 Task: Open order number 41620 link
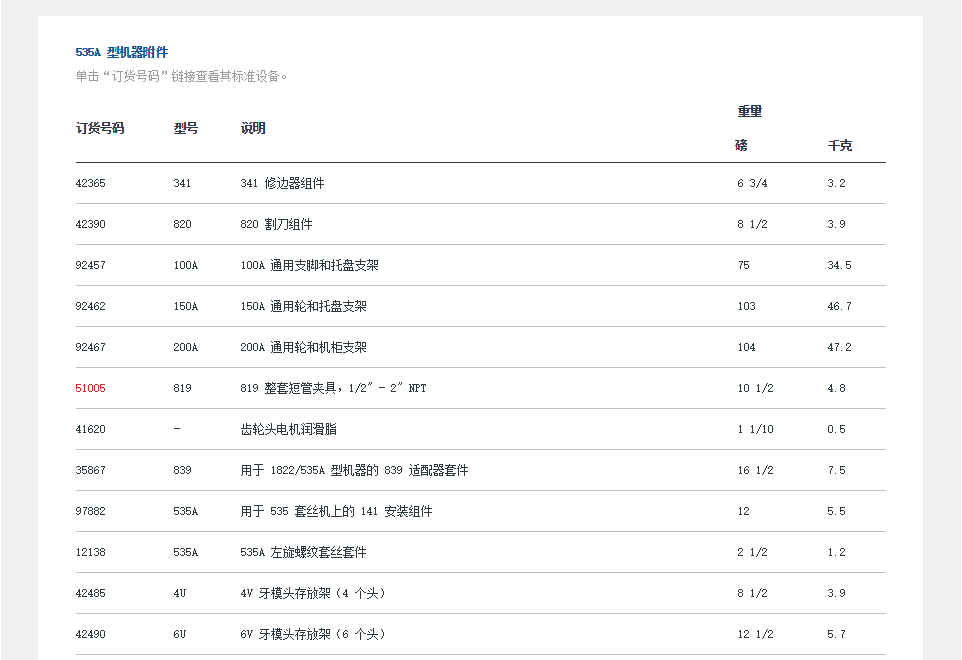point(90,430)
